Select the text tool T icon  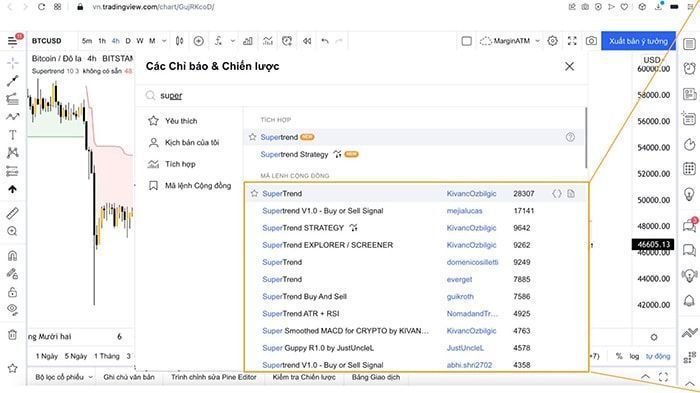tap(12, 134)
